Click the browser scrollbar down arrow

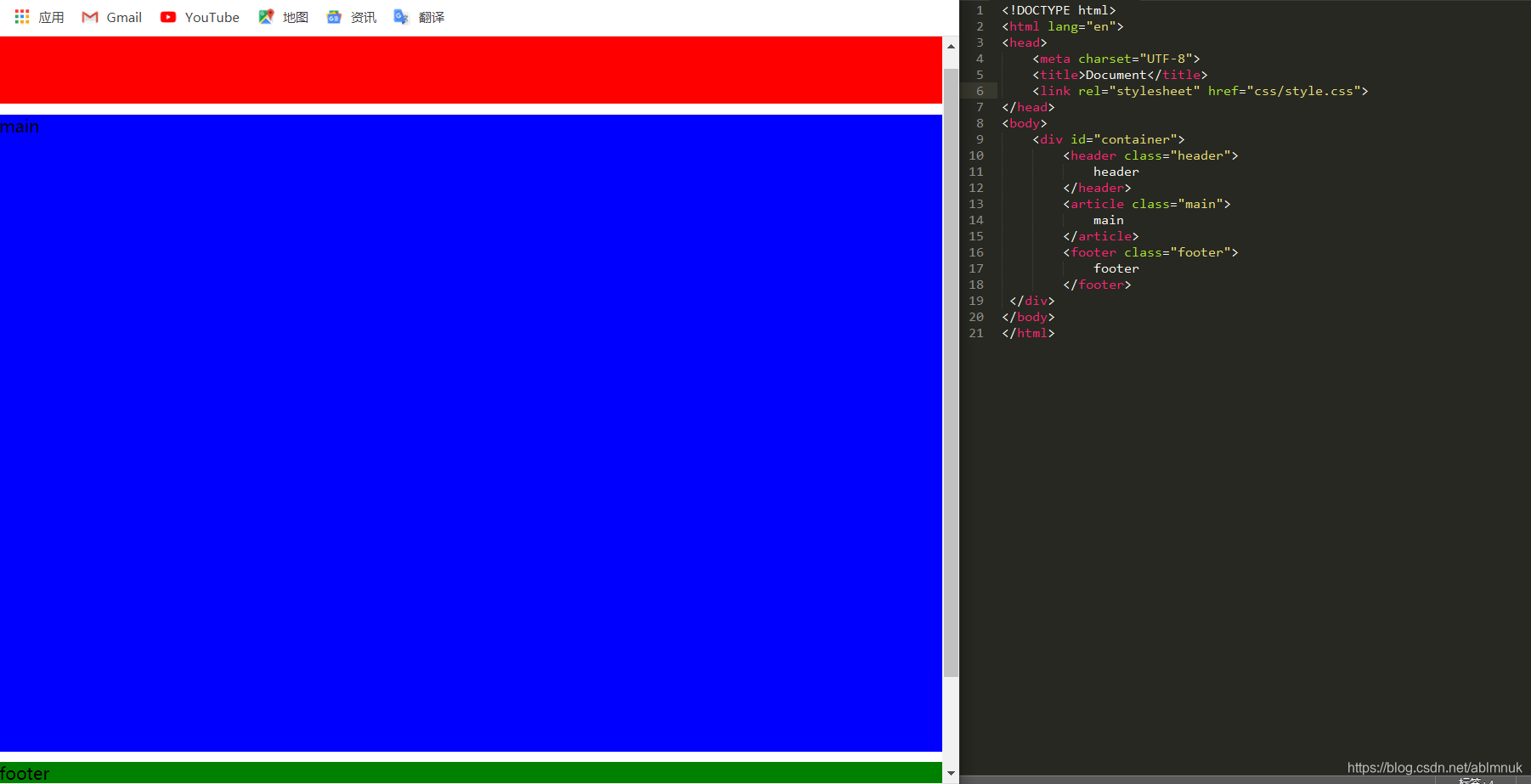951,773
